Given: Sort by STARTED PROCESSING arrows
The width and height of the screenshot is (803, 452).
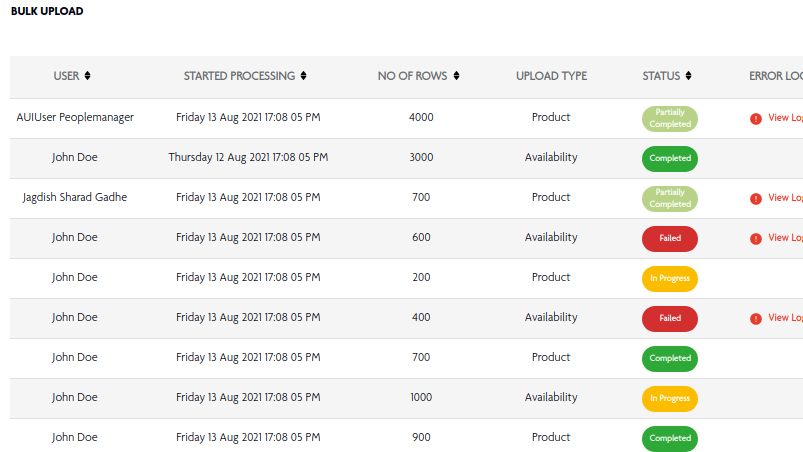Looking at the screenshot, I should pos(304,76).
